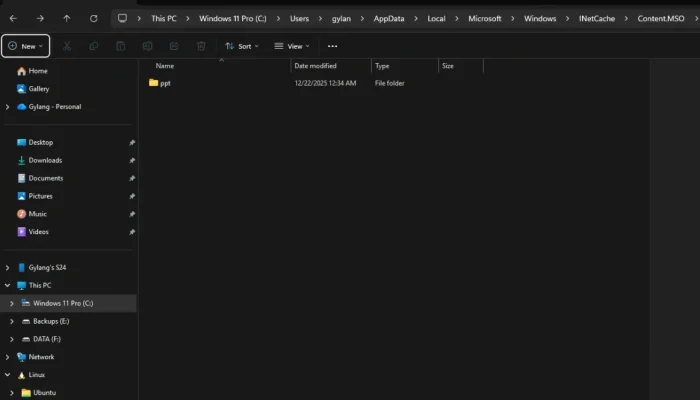Open the Sort options dropdown

242,46
